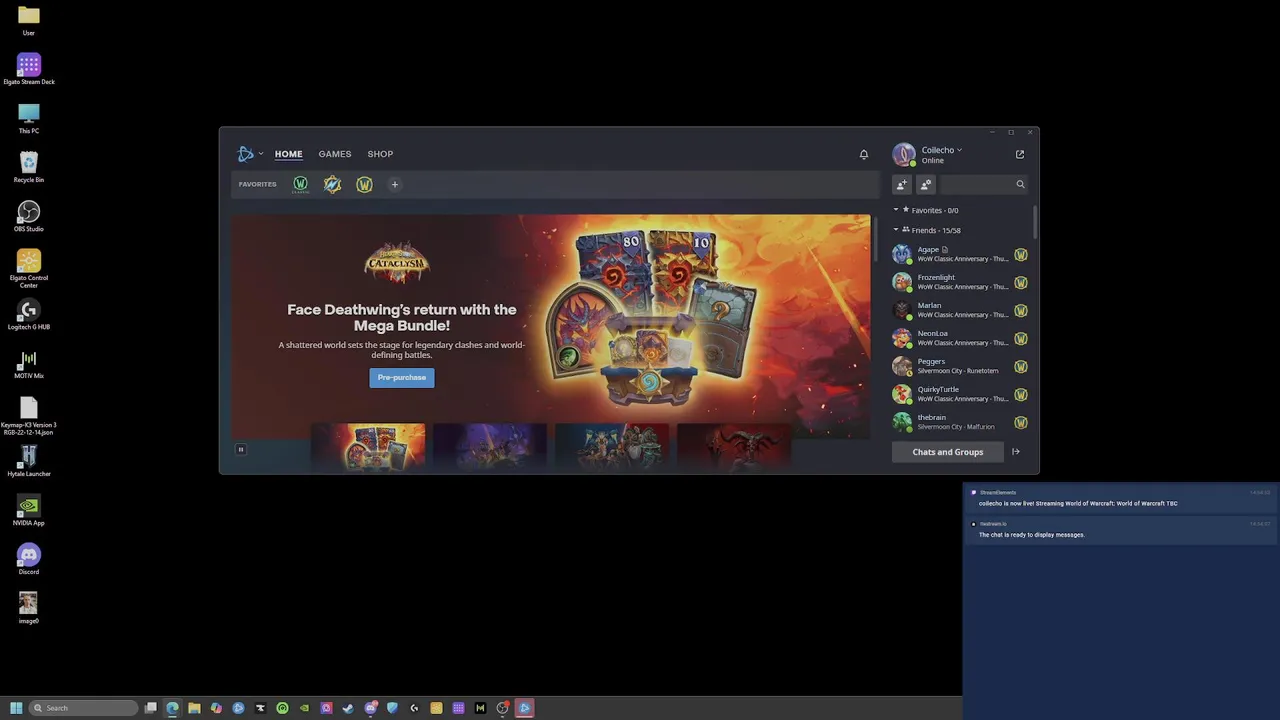1280x720 pixels.
Task: Click WoW game icon beside NeonLoa
Action: (1021, 339)
